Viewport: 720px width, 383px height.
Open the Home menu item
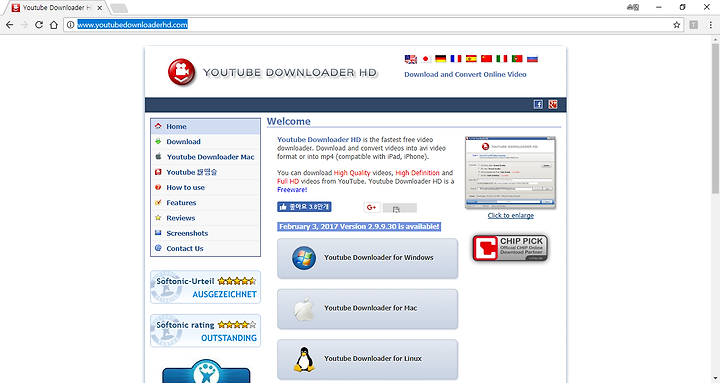205,126
